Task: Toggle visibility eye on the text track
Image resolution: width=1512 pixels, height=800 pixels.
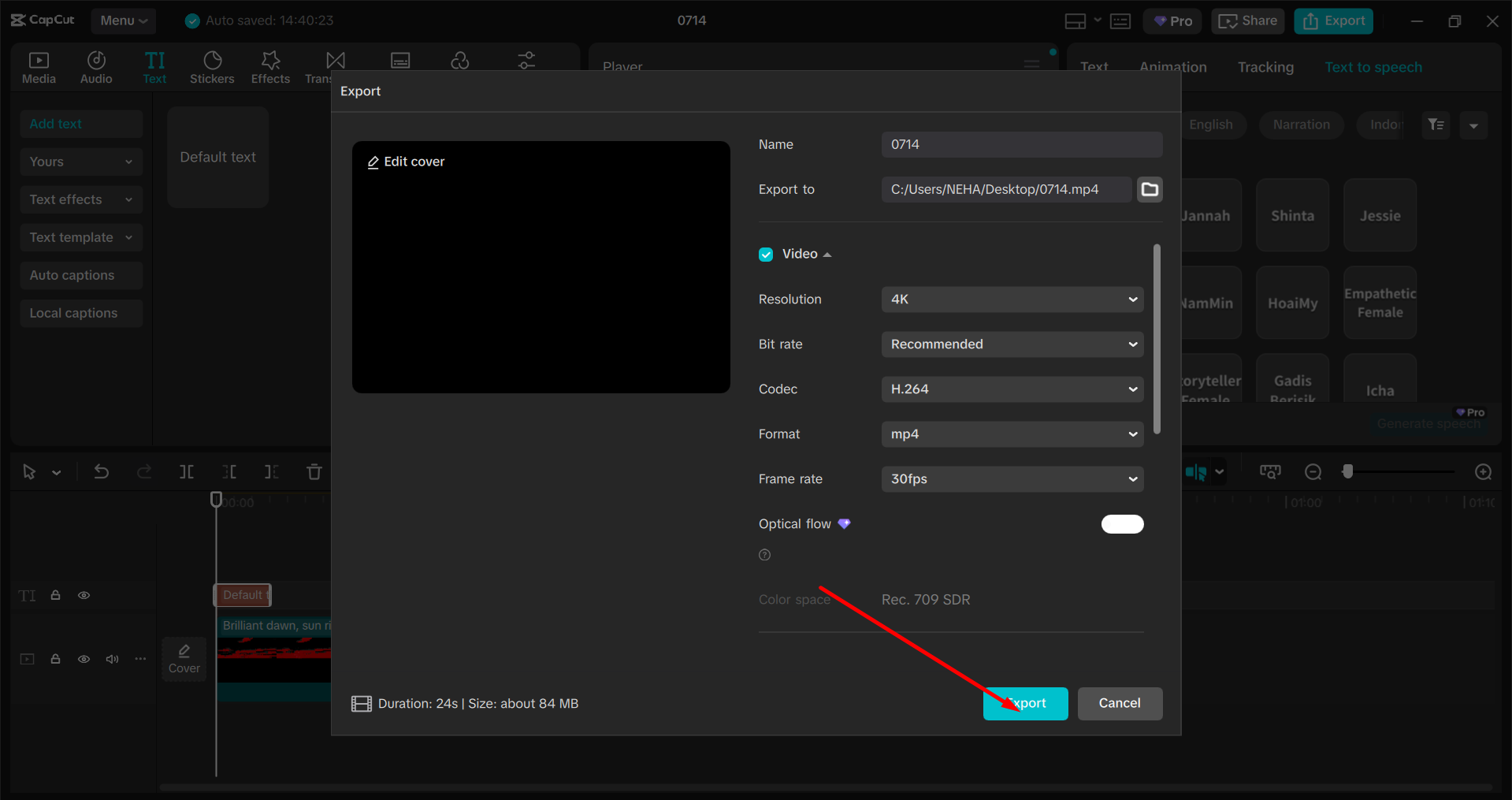Action: 84,595
